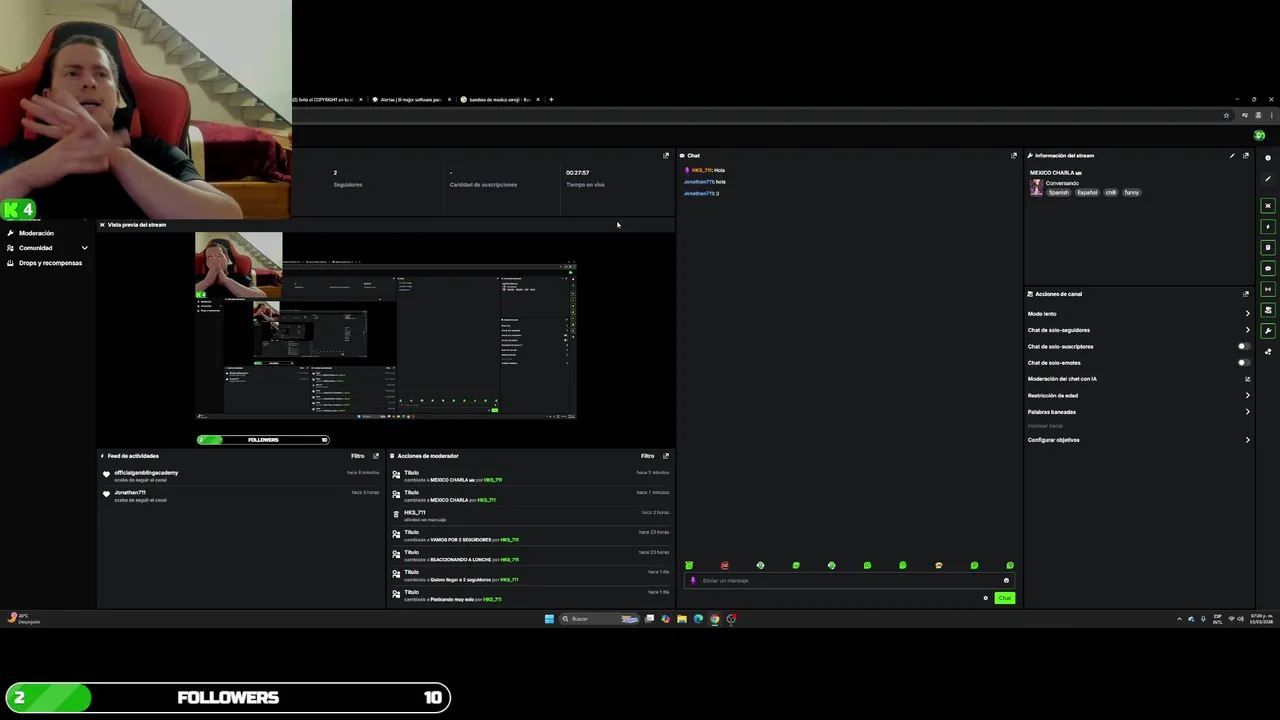
Task: Click the pencil icon in right sidebar
Action: click(1268, 179)
